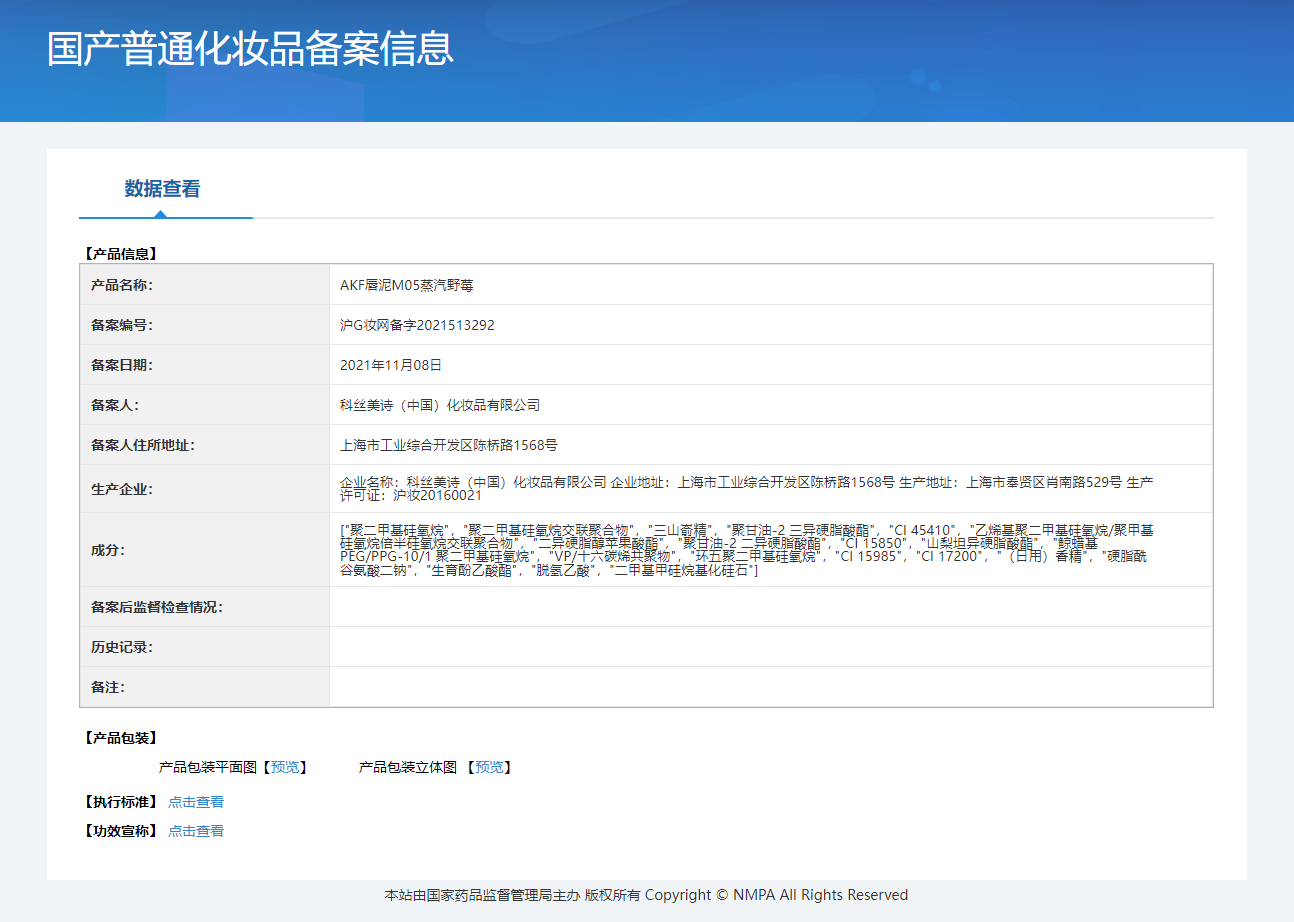
Task: Click the 【执行标准】 label
Action: pos(120,802)
